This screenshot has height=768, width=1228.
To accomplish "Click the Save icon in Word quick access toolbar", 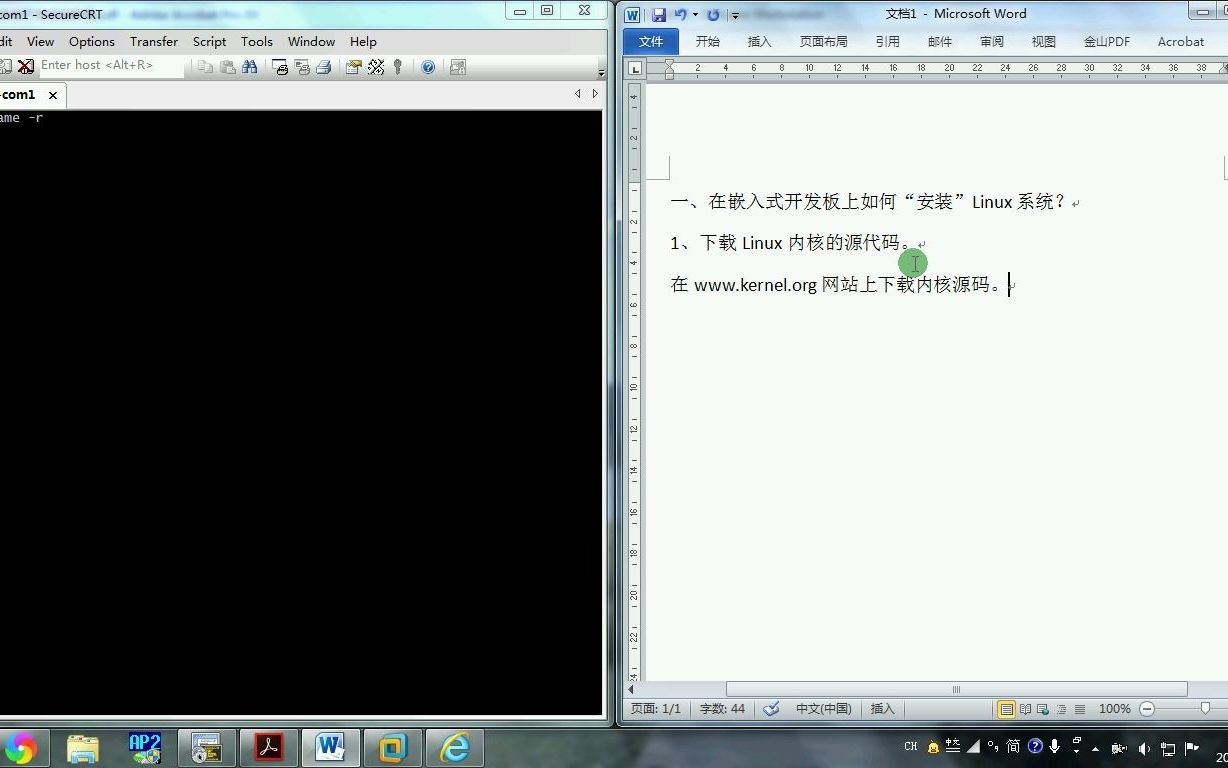I will 658,14.
